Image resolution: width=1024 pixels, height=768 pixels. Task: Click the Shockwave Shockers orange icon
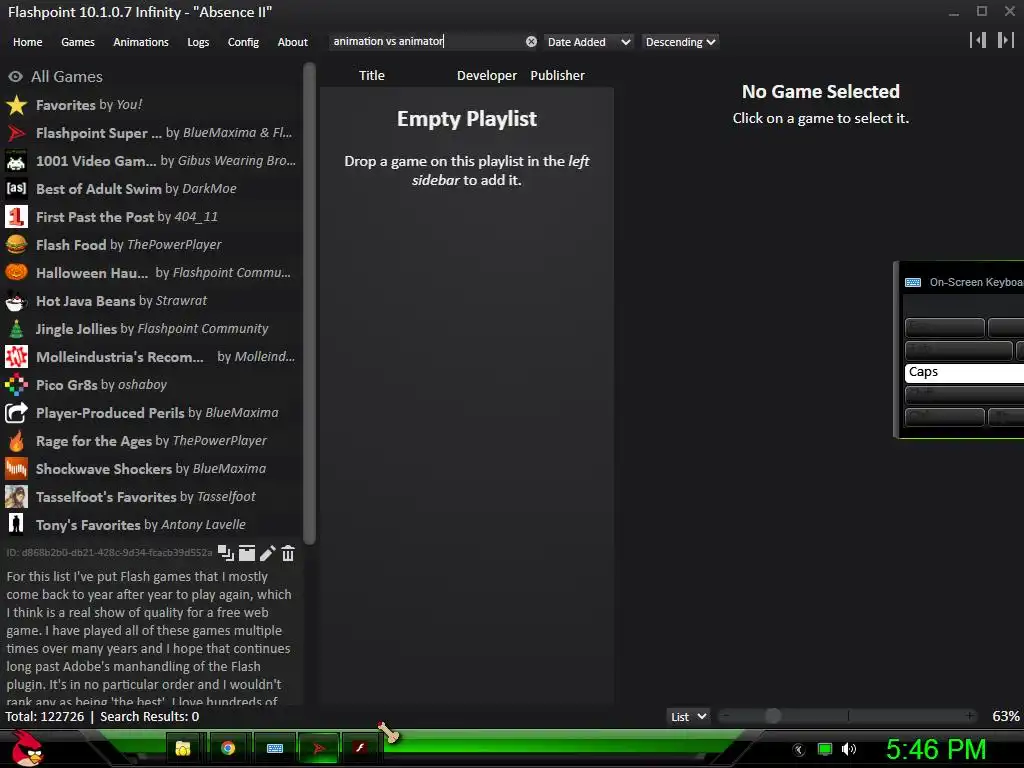16,469
